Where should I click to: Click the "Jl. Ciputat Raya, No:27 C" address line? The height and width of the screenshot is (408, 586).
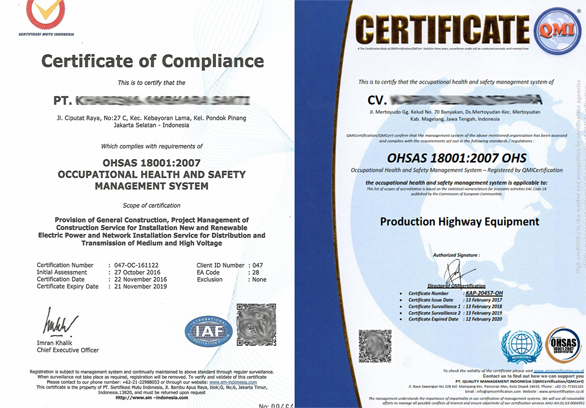pyautogui.click(x=151, y=118)
